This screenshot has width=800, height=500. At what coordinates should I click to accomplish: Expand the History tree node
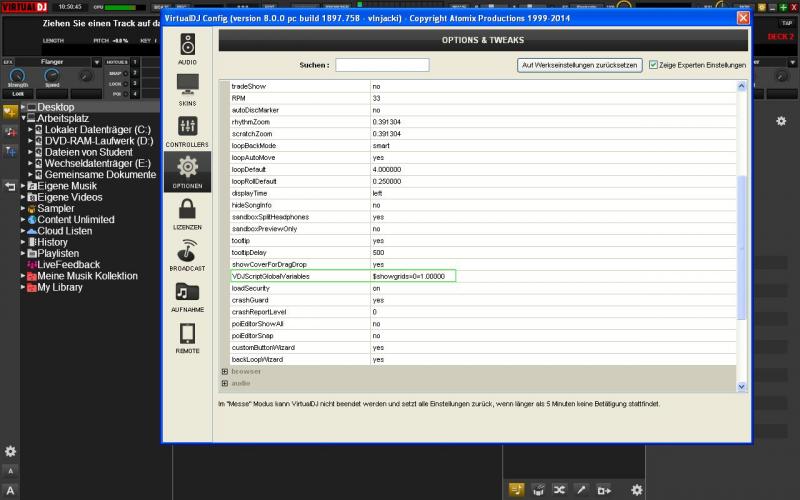[x=23, y=242]
